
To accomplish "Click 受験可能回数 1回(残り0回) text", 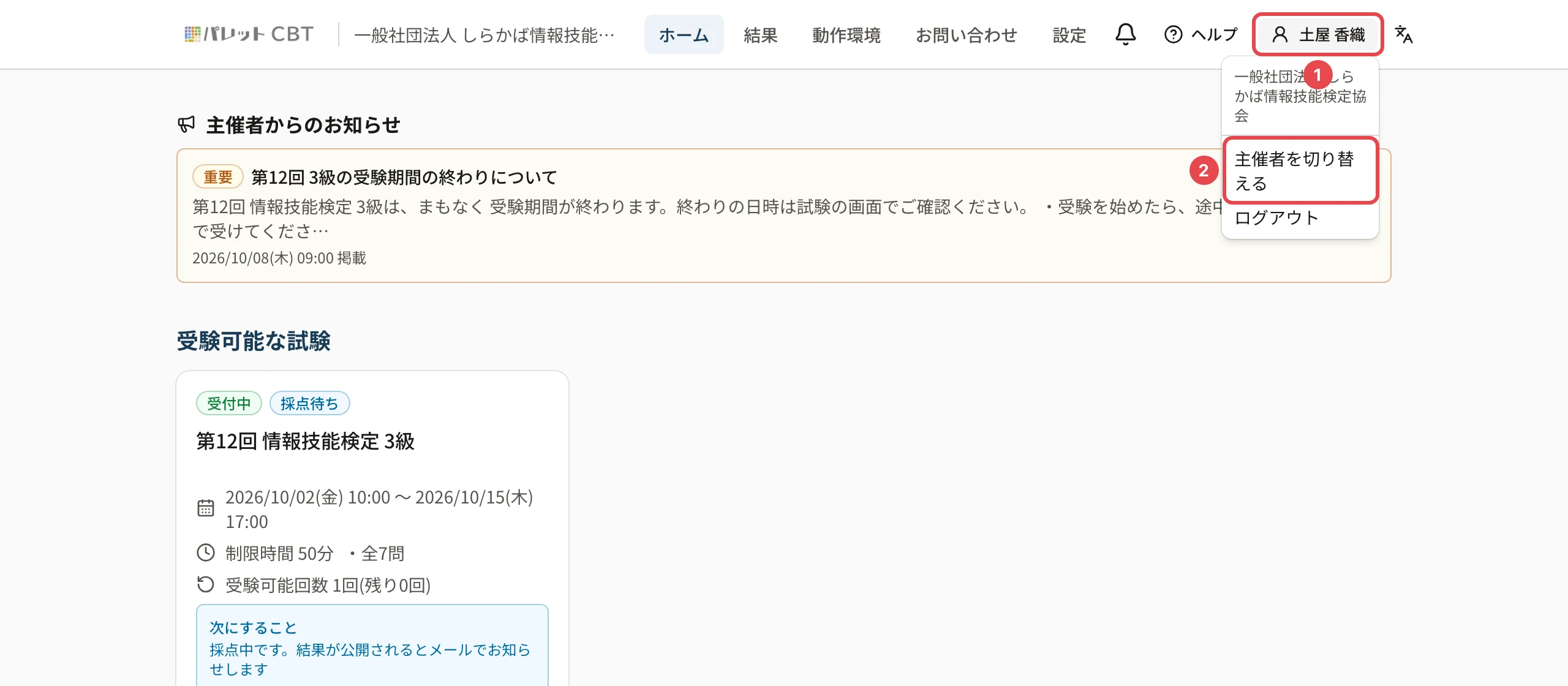I will pyautogui.click(x=328, y=586).
